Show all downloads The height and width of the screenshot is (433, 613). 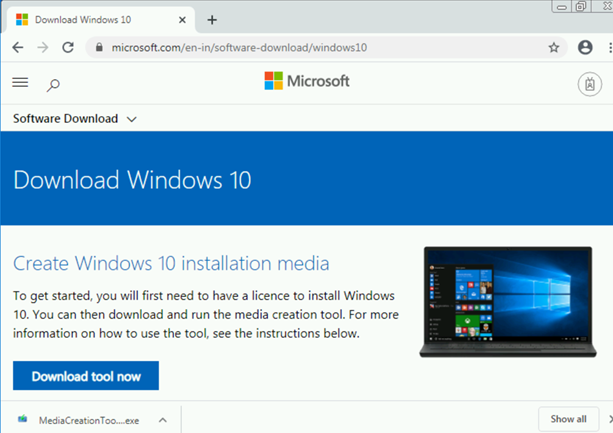(568, 419)
